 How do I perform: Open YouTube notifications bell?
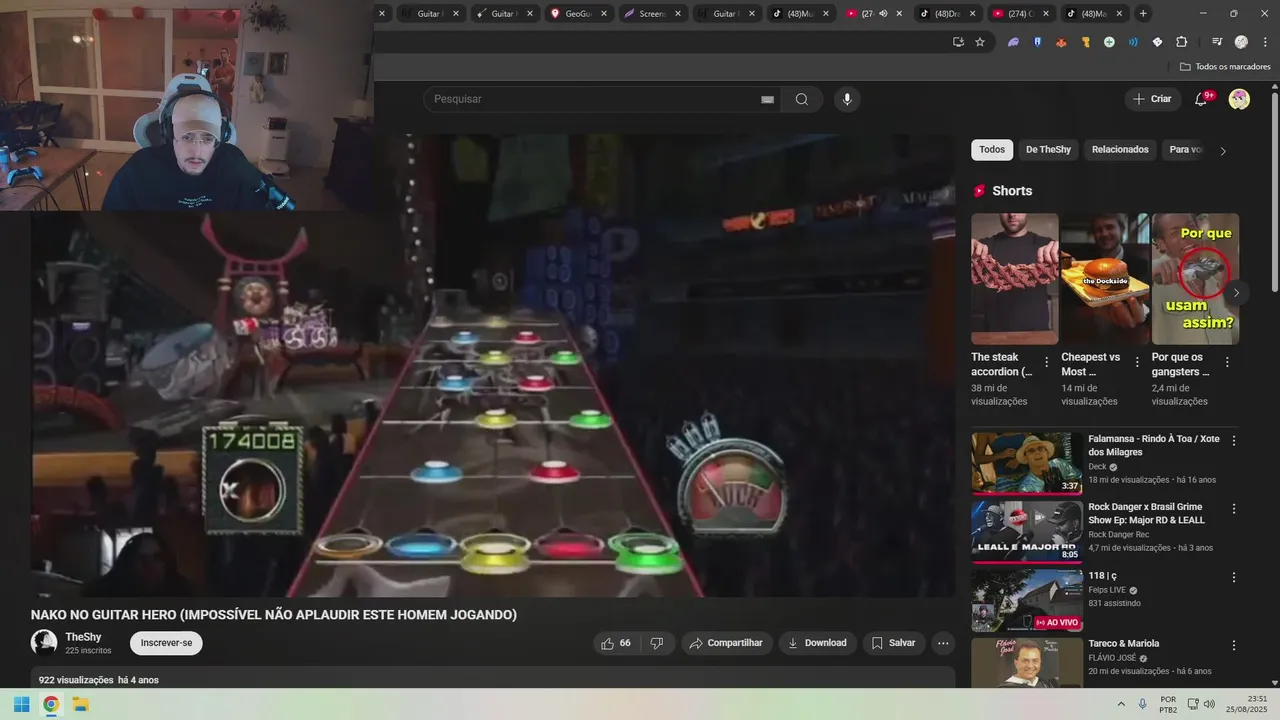click(x=1203, y=99)
